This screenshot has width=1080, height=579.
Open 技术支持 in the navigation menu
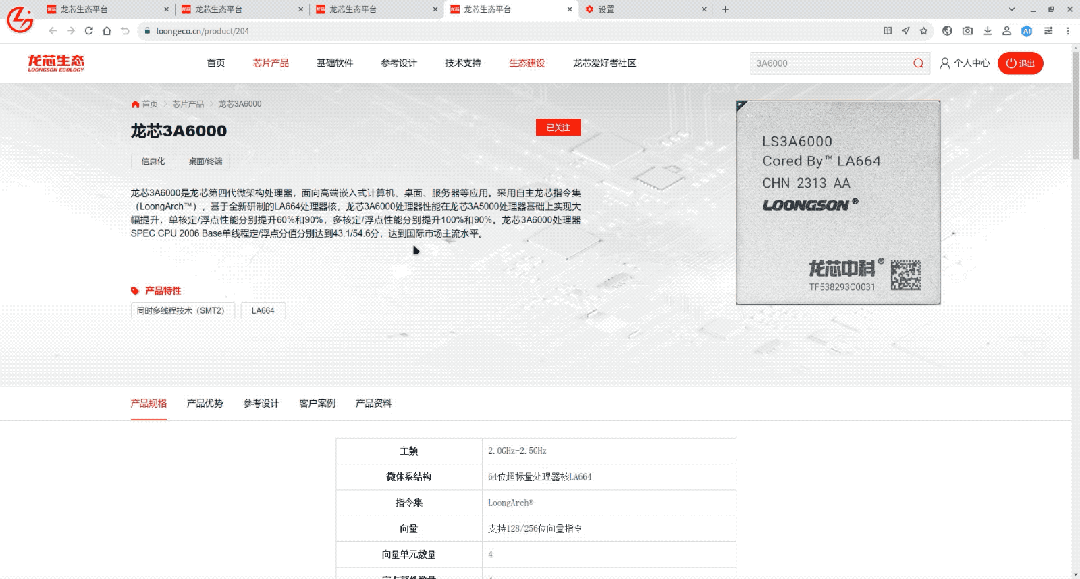click(463, 63)
